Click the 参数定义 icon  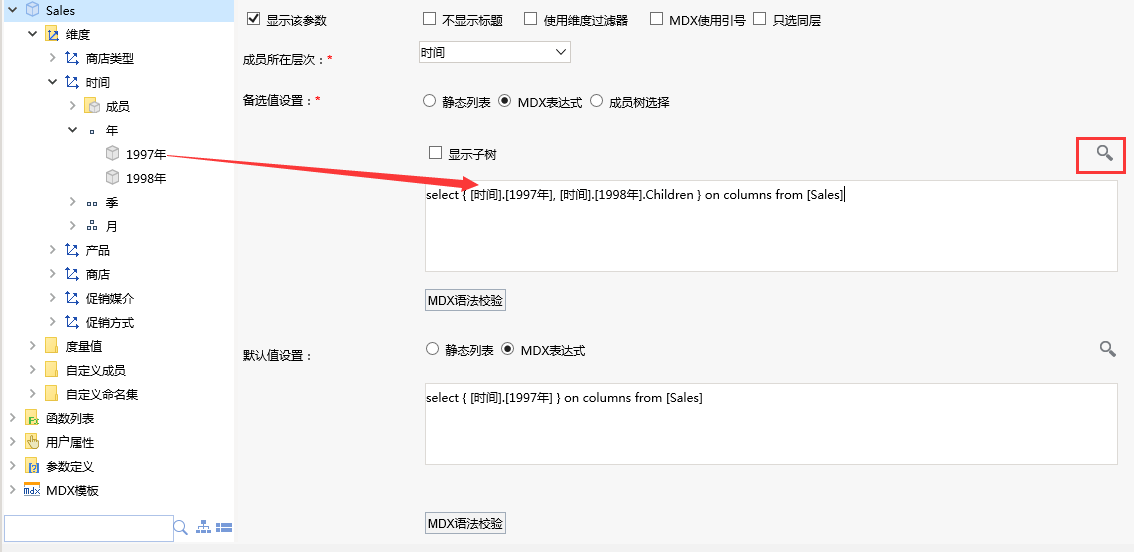pos(32,466)
